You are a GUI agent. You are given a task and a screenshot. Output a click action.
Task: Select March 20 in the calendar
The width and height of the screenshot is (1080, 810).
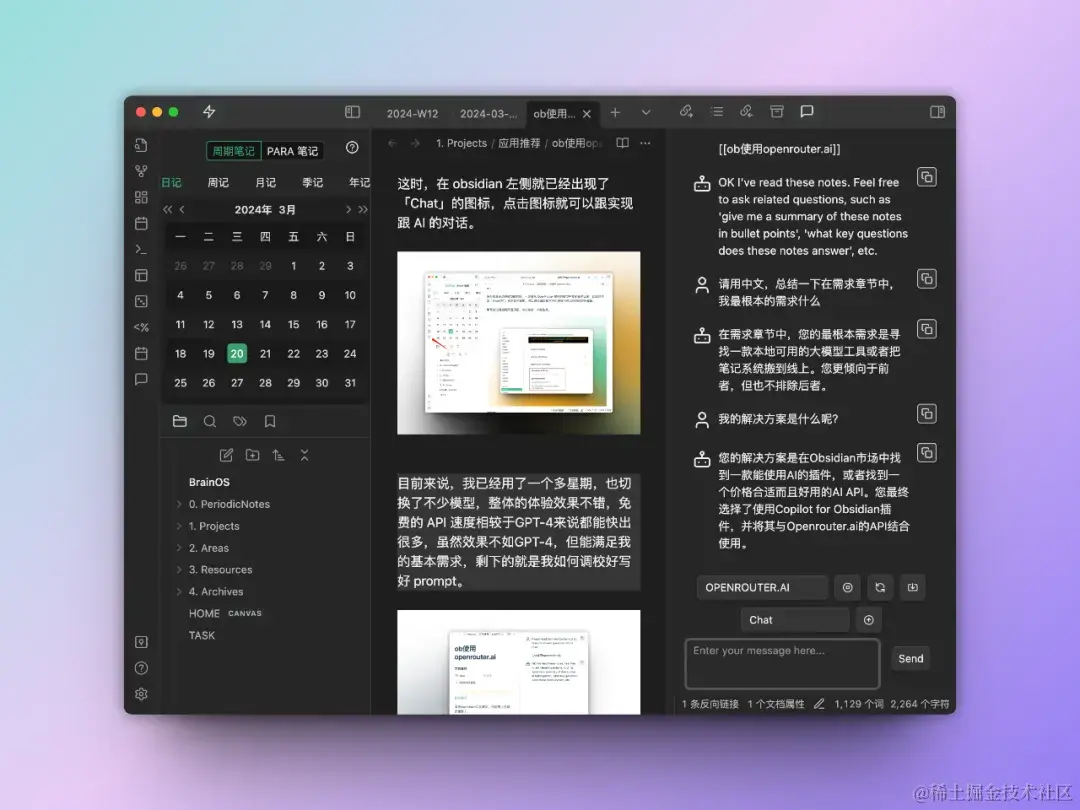click(237, 353)
